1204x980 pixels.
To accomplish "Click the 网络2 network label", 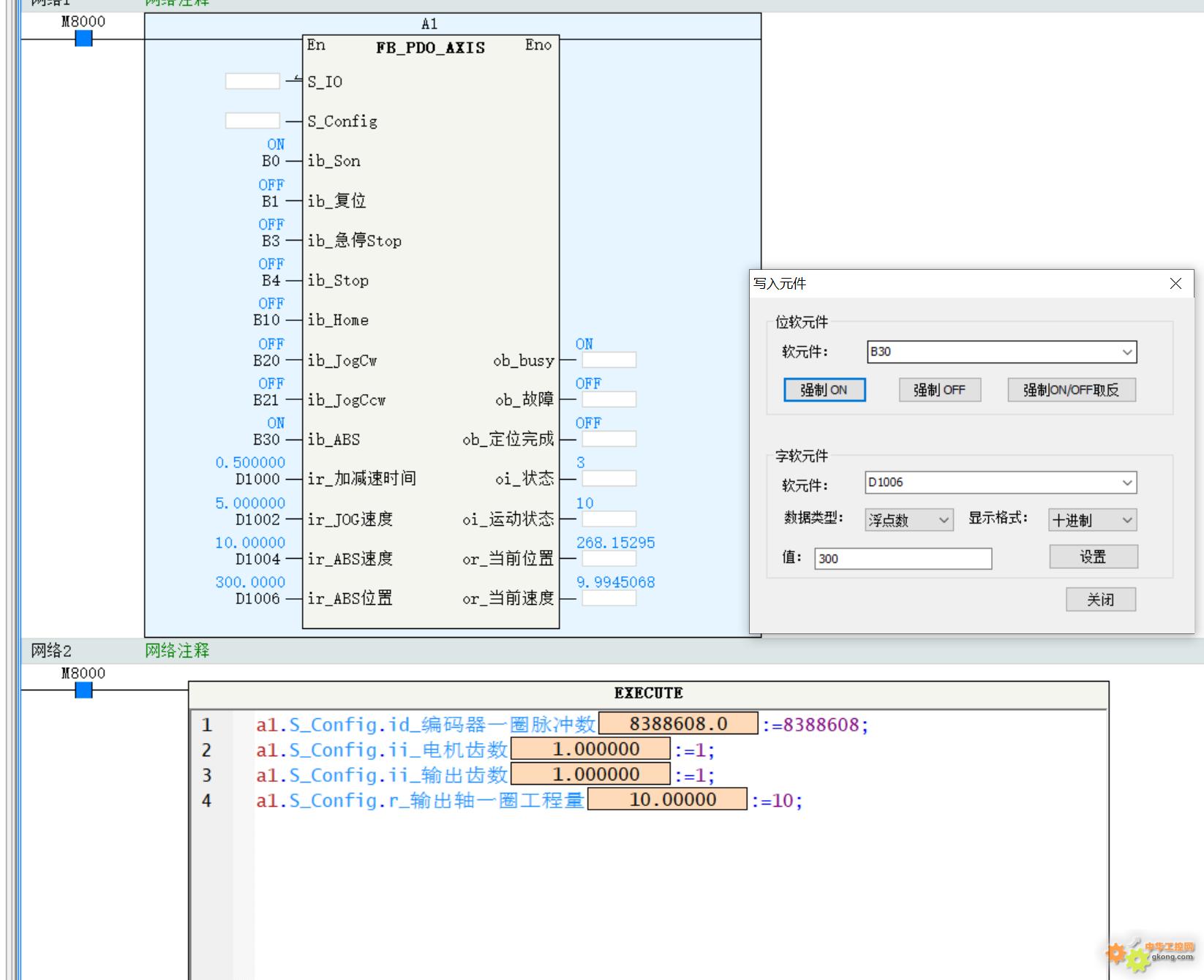I will 51,650.
